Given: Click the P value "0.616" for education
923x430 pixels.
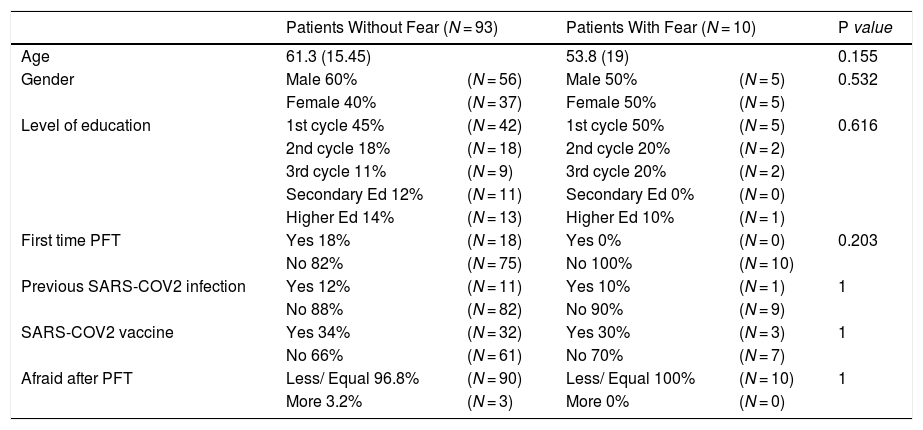Looking at the screenshot, I should [858, 125].
